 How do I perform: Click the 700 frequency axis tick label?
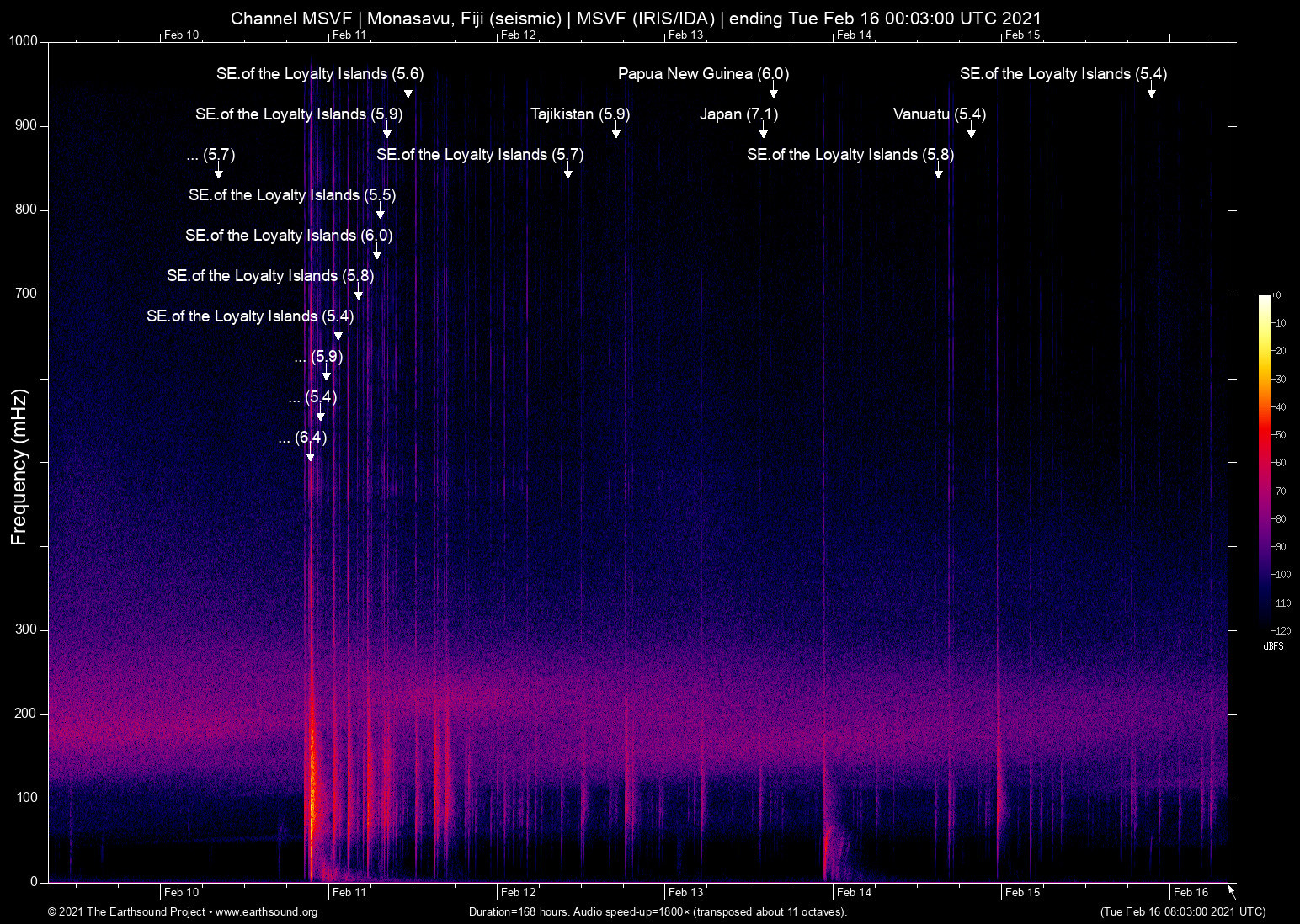(26, 294)
